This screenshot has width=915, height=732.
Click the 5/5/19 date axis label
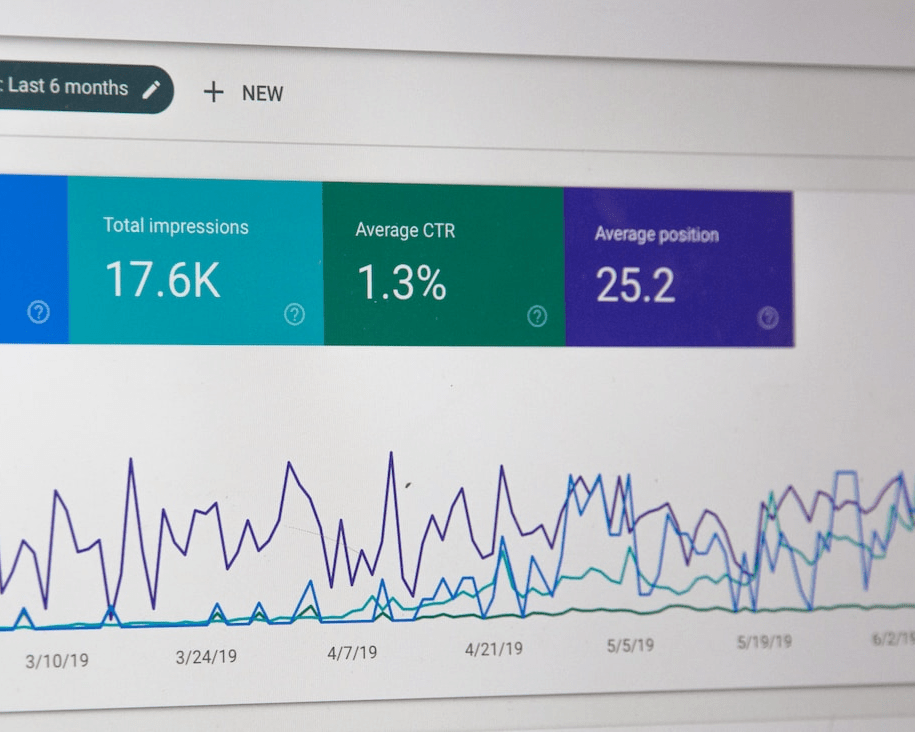(630, 645)
